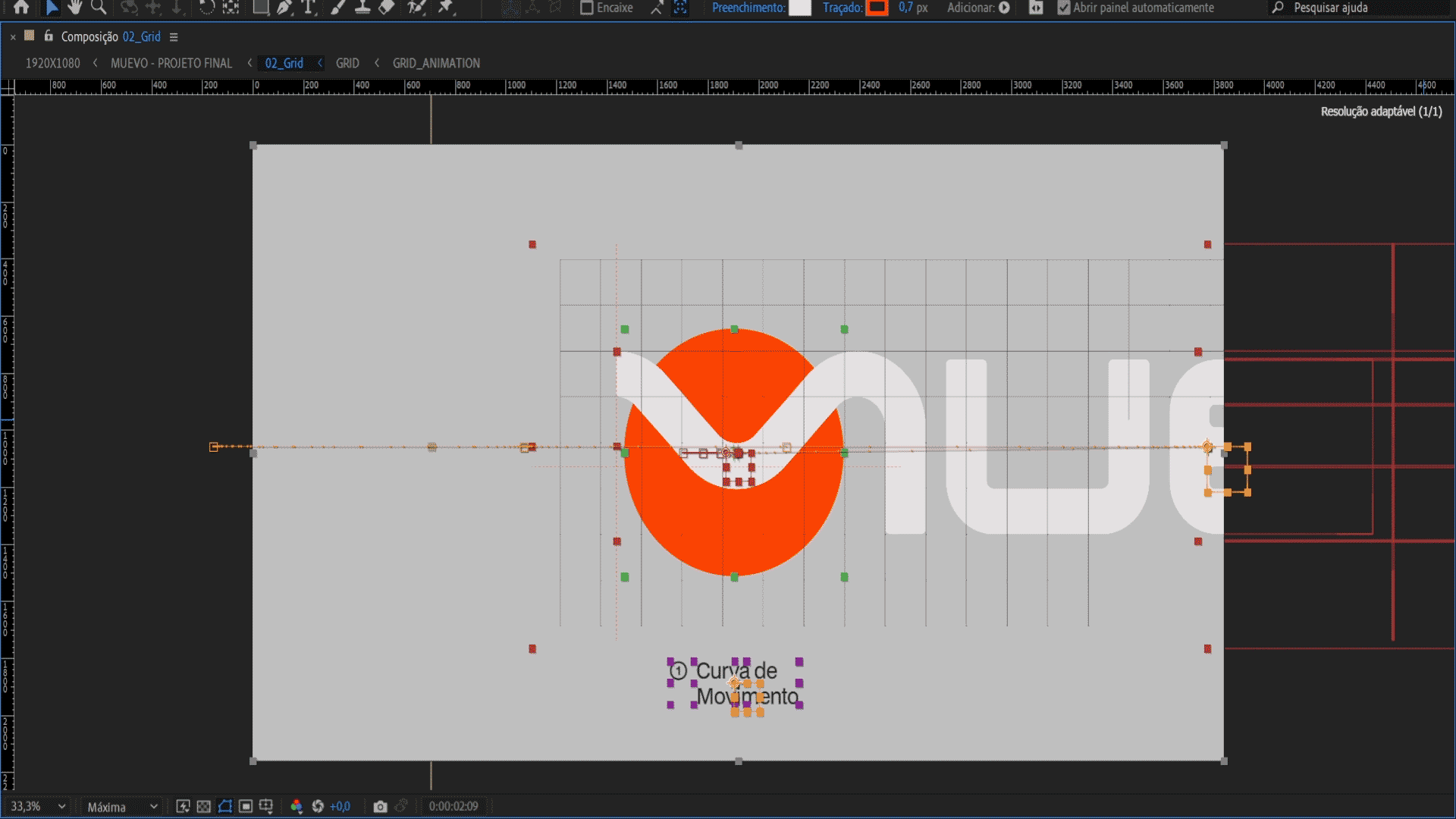Click chevron before 02_Grid breadcrumb
Viewport: 1456px width, 819px height.
pos(249,63)
